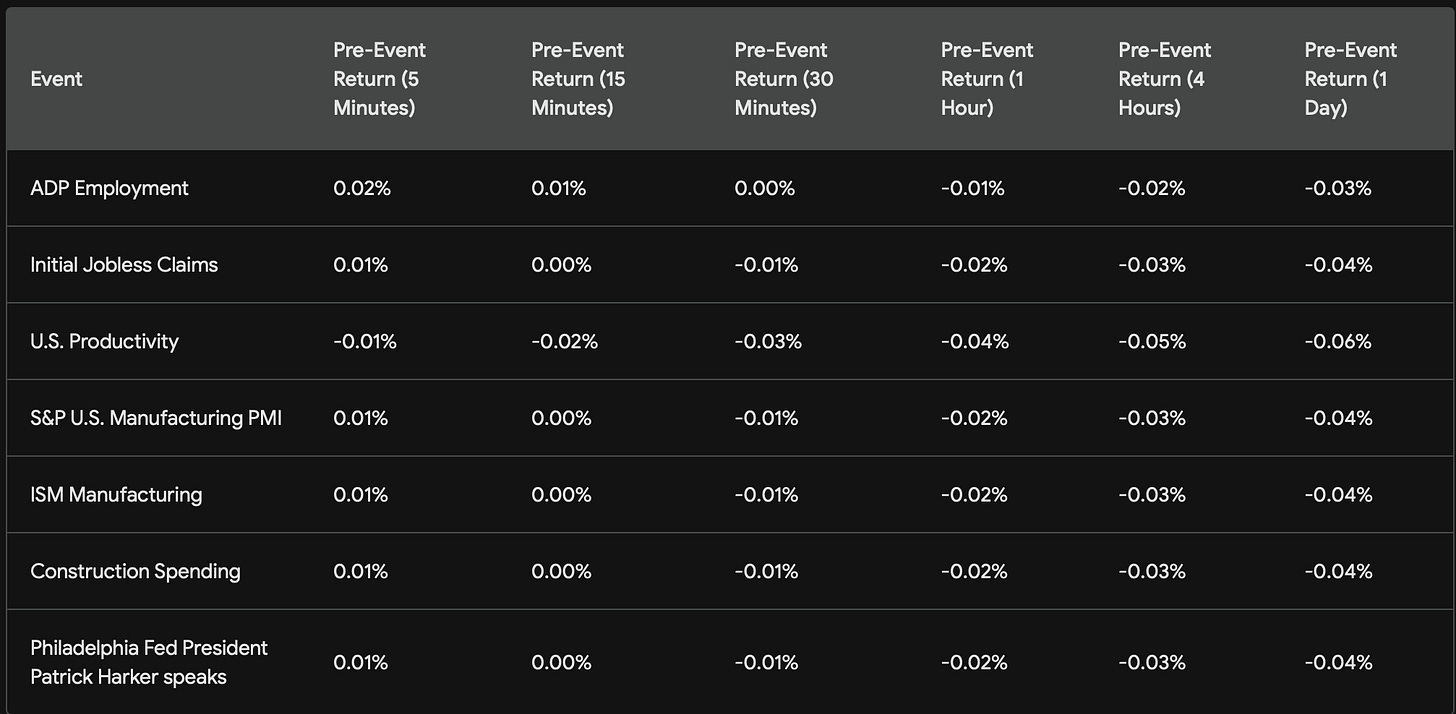
Task: Click the ISM Manufacturing row label
Action: (116, 495)
